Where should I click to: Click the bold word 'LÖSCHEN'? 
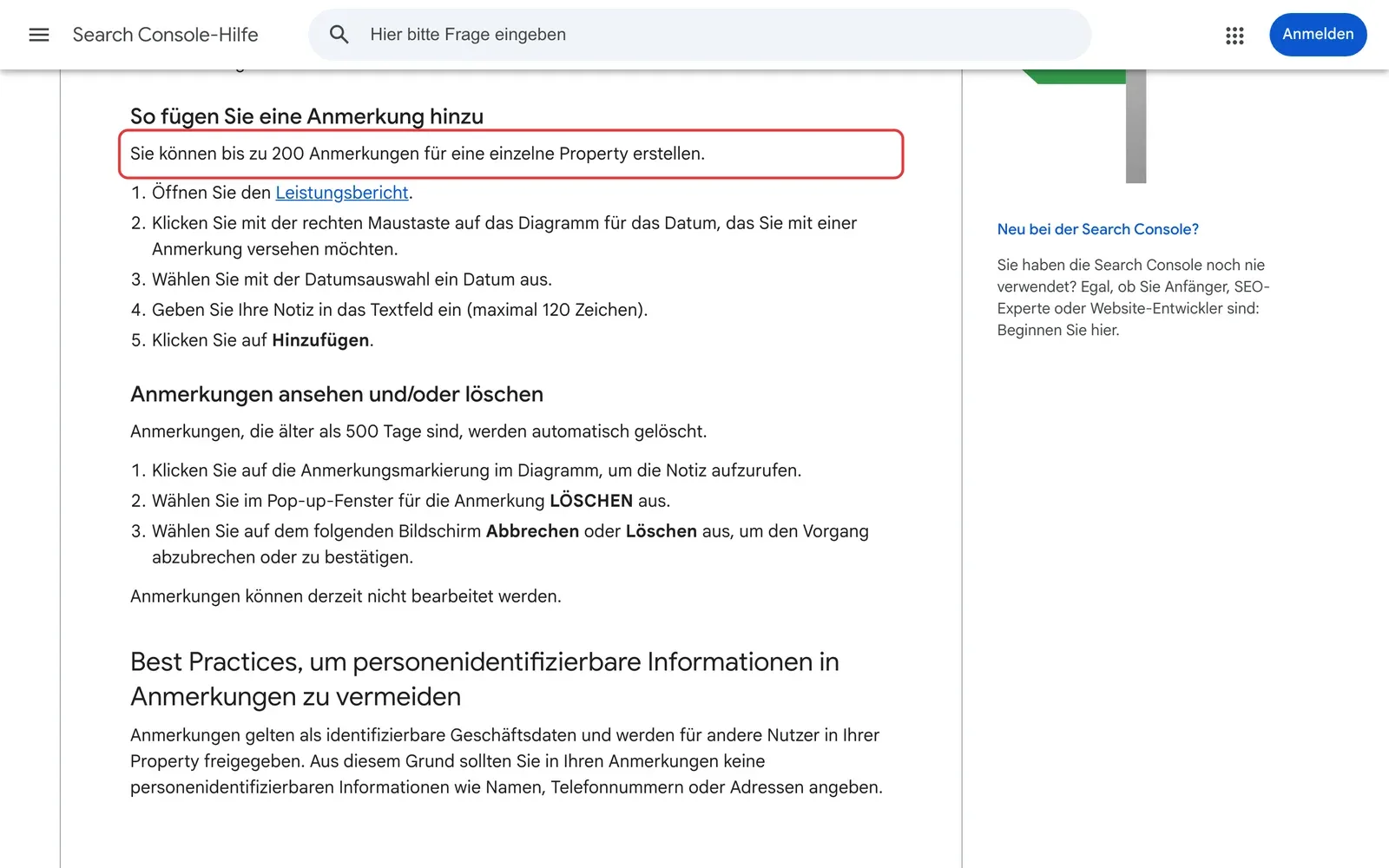(x=591, y=501)
